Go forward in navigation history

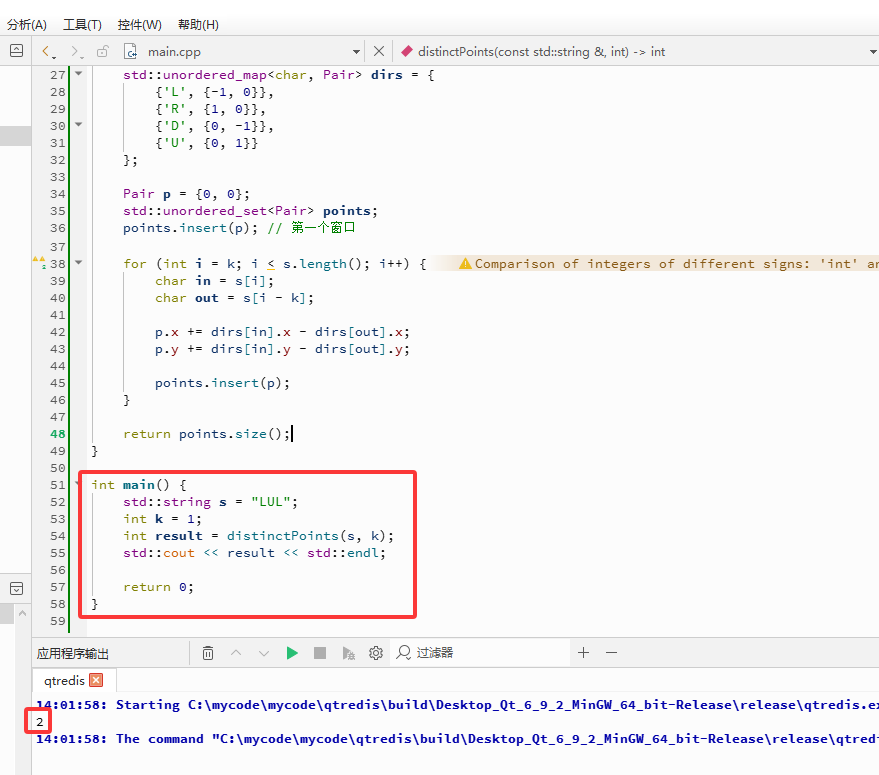pos(76,52)
